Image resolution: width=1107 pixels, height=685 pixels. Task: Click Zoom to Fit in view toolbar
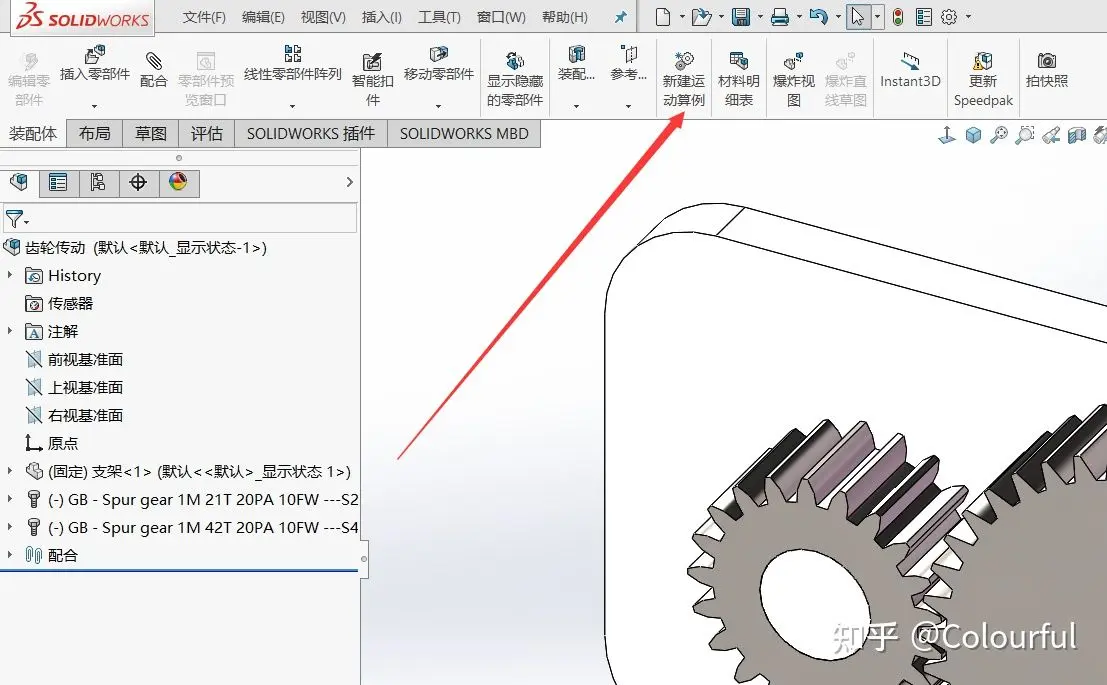[x=998, y=134]
